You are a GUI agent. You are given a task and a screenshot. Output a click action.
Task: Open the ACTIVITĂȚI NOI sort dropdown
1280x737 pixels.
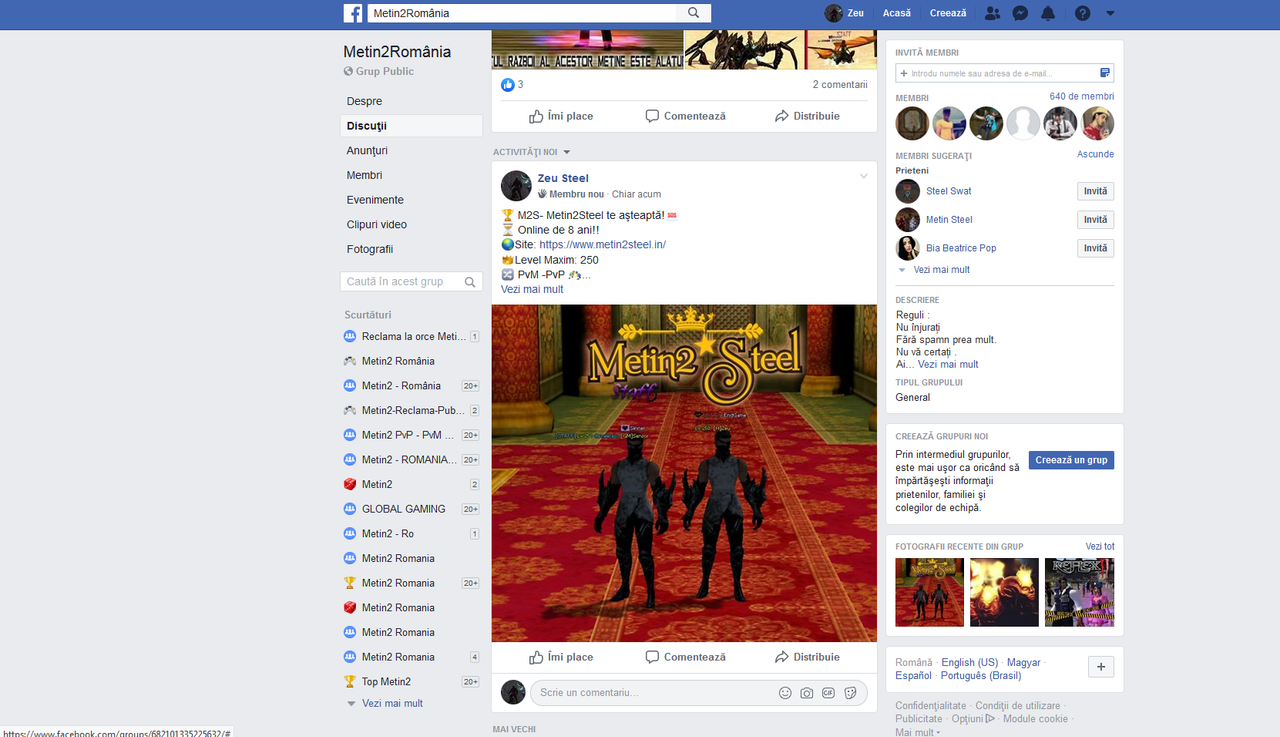(x=531, y=152)
